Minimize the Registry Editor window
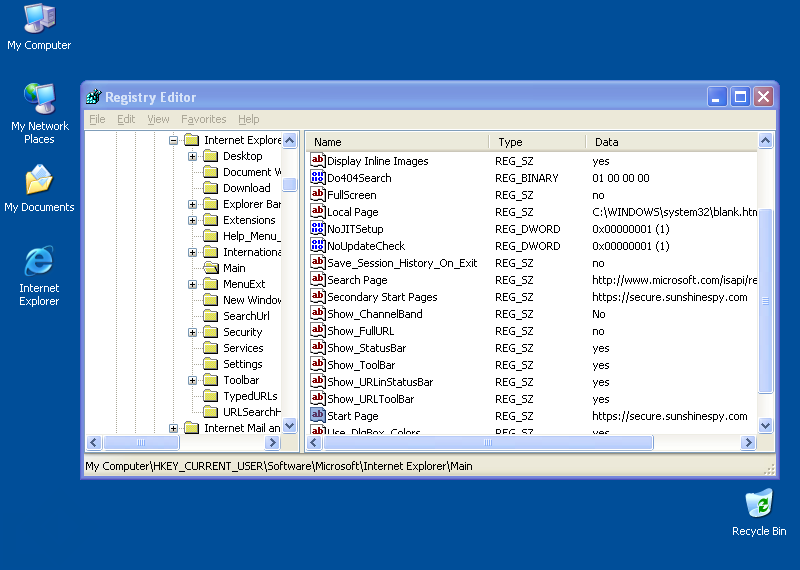The height and width of the screenshot is (570, 800). click(717, 96)
